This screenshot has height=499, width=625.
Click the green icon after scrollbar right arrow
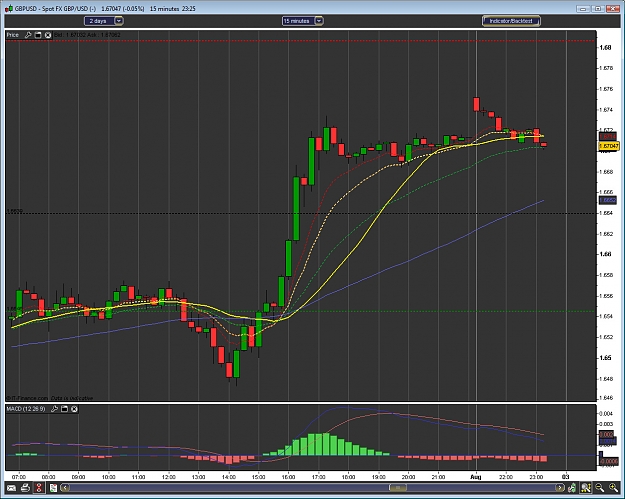pos(572,487)
